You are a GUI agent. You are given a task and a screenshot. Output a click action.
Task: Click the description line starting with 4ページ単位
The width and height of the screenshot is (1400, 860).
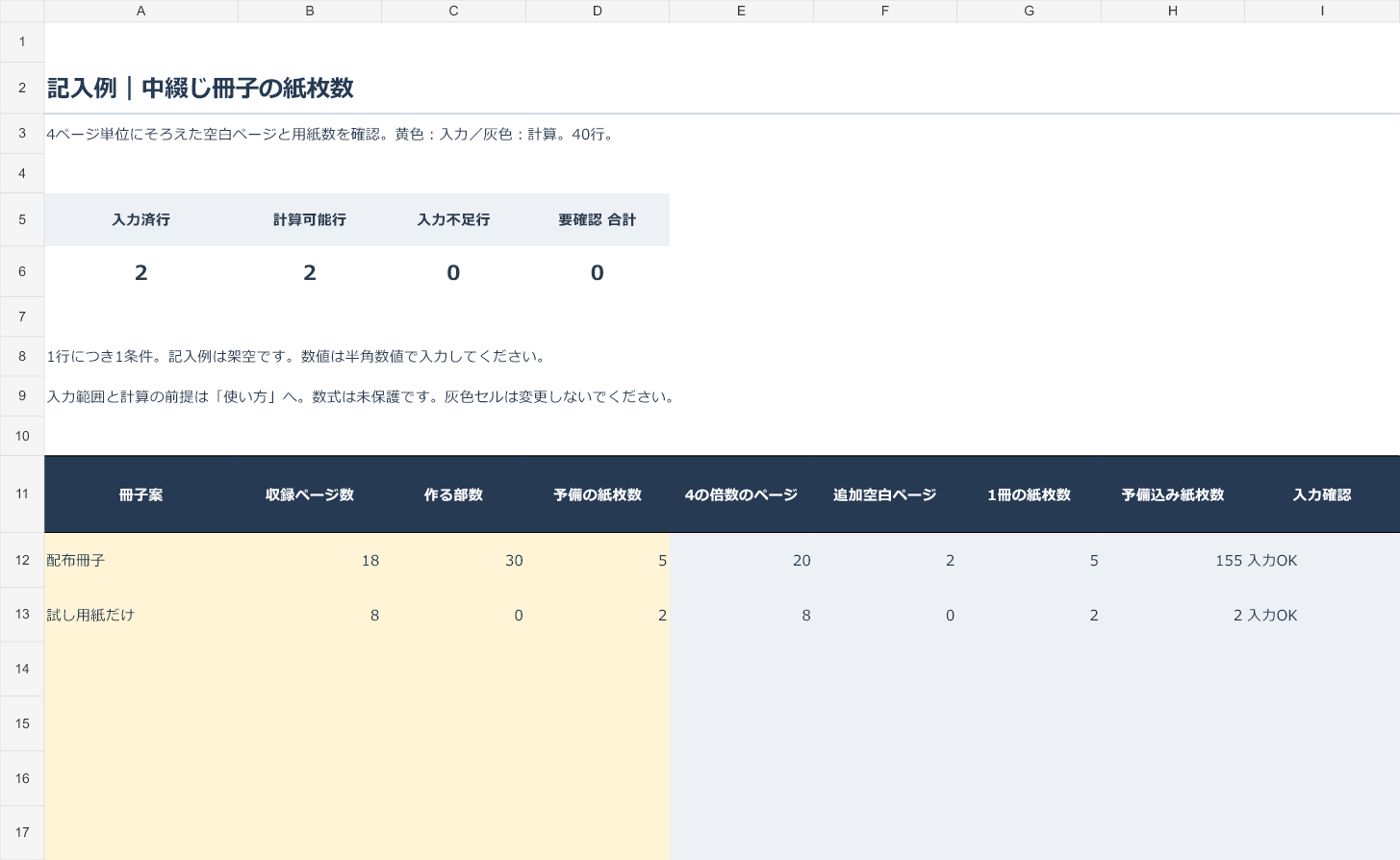click(x=331, y=134)
